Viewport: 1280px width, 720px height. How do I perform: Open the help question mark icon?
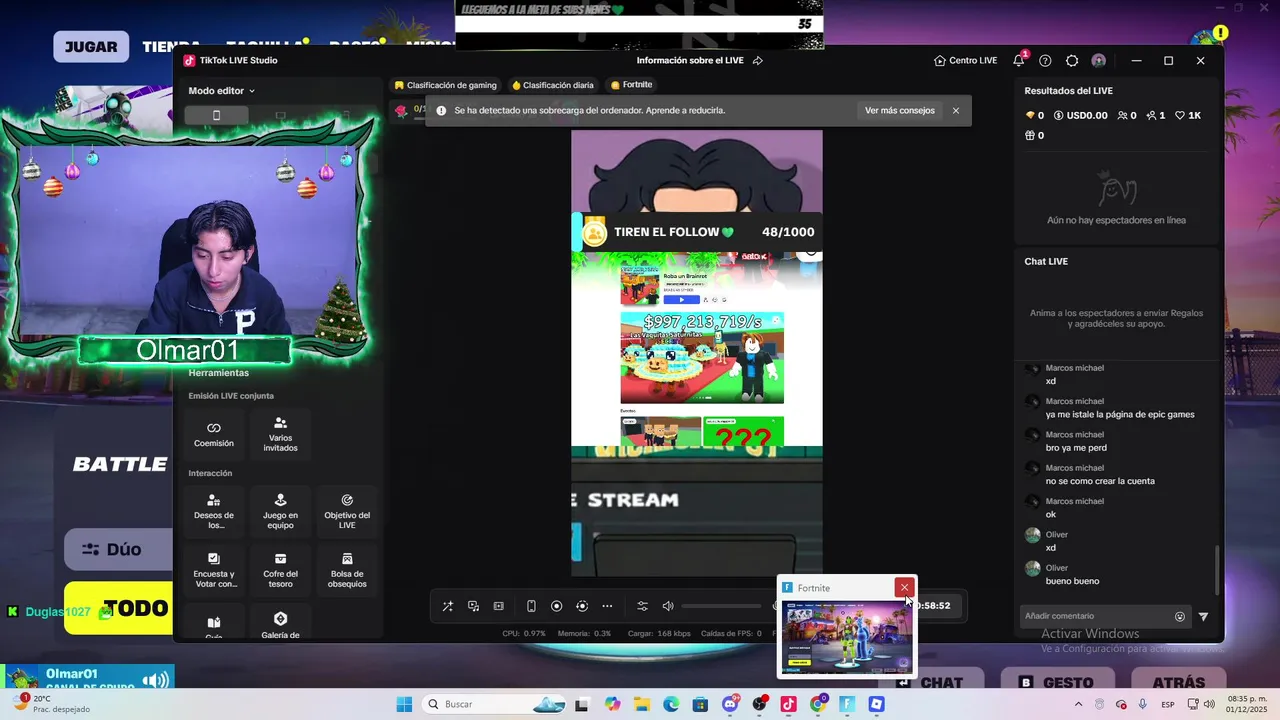1045,61
